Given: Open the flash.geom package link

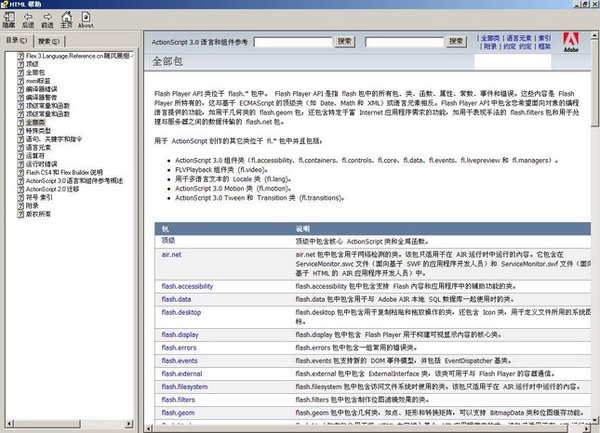Looking at the screenshot, I should point(178,413).
